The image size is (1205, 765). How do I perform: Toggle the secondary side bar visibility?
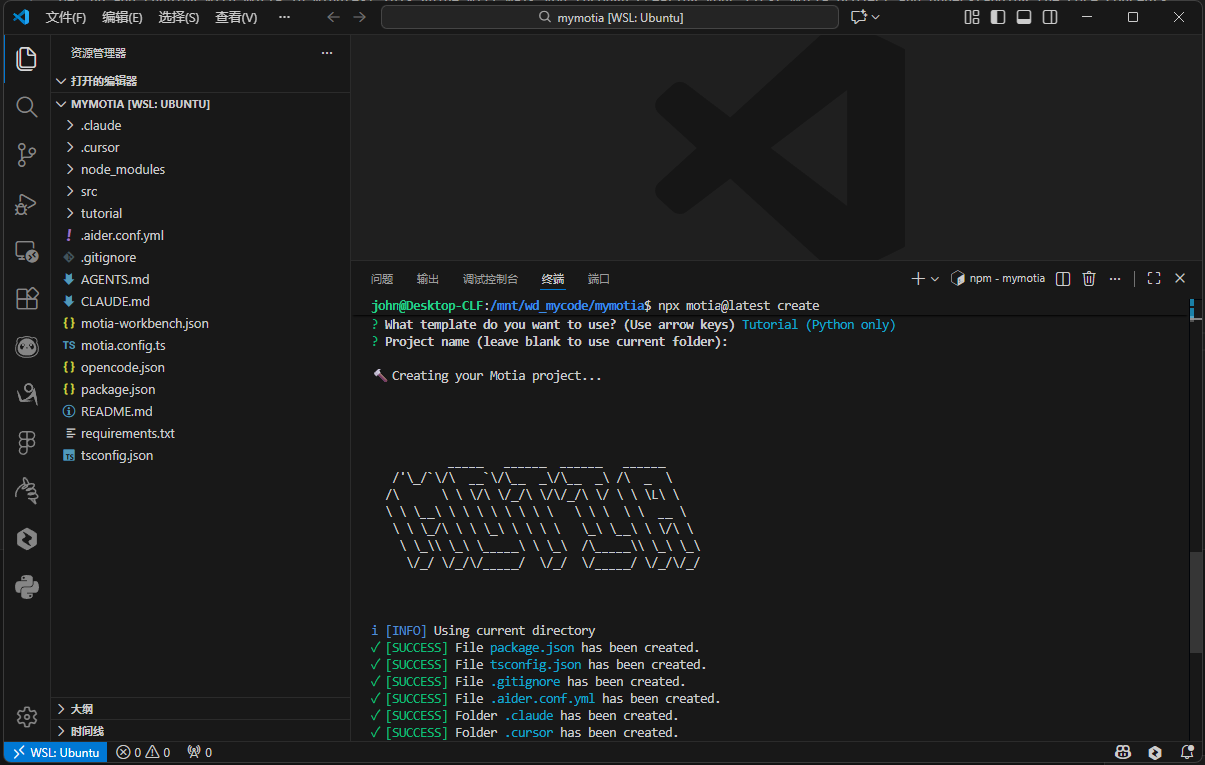[1050, 17]
